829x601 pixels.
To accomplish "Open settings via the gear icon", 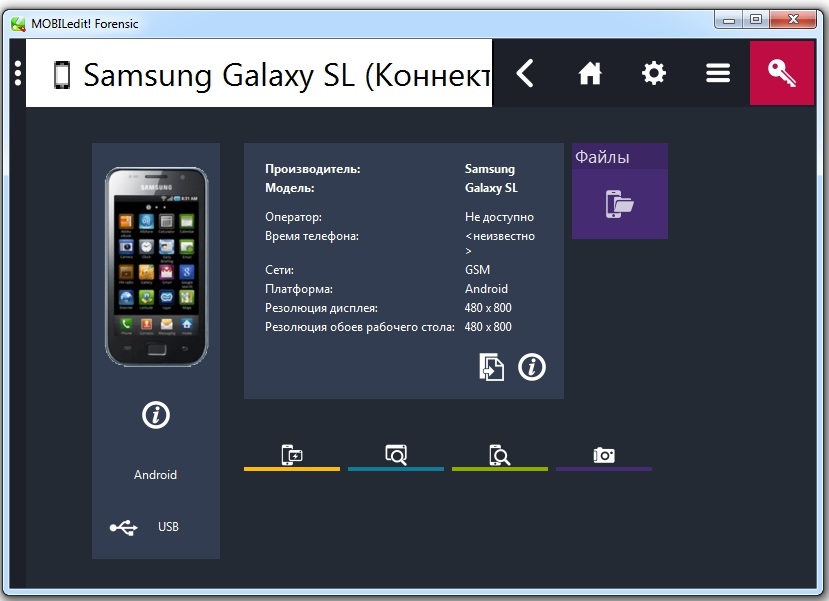I will point(653,73).
